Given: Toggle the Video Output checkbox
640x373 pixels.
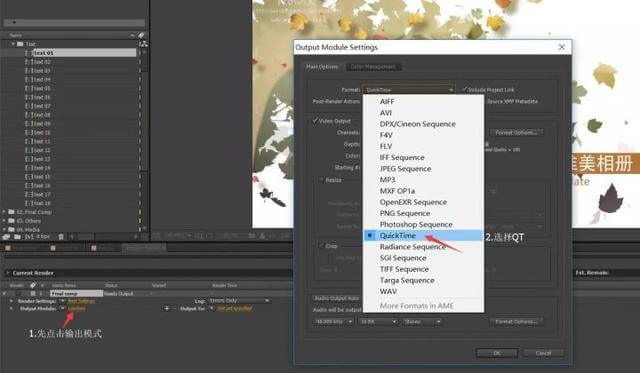Looking at the screenshot, I should 315,121.
